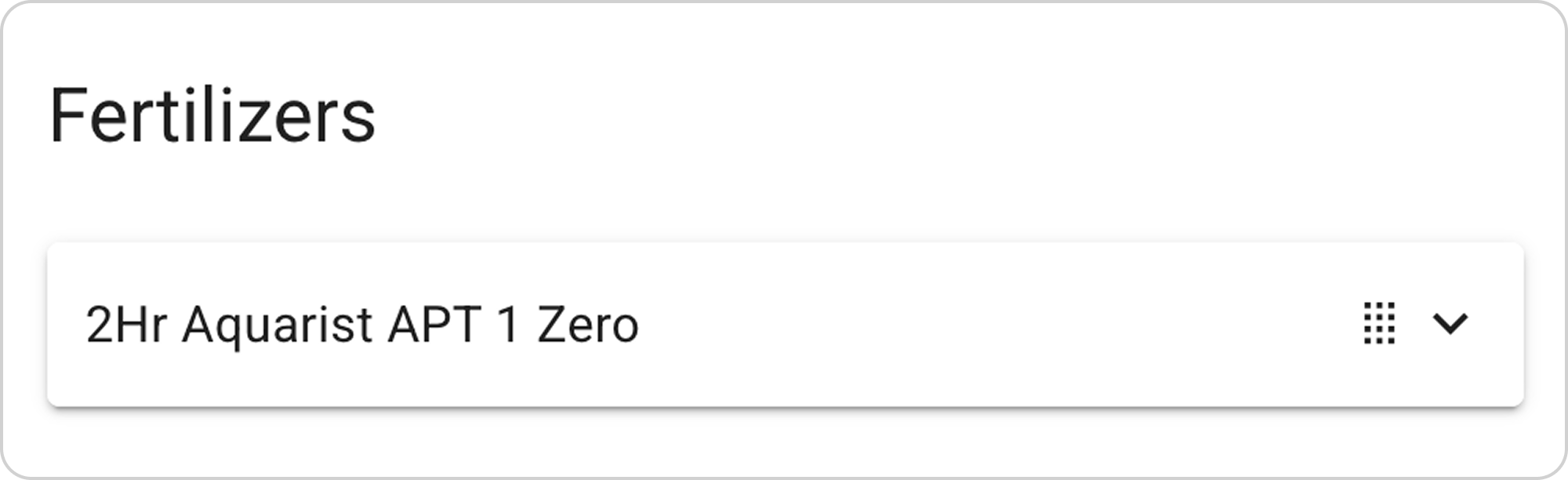The image size is (1568, 480).
Task: Show details for APT 1 Zero fertilizer
Action: (1449, 323)
